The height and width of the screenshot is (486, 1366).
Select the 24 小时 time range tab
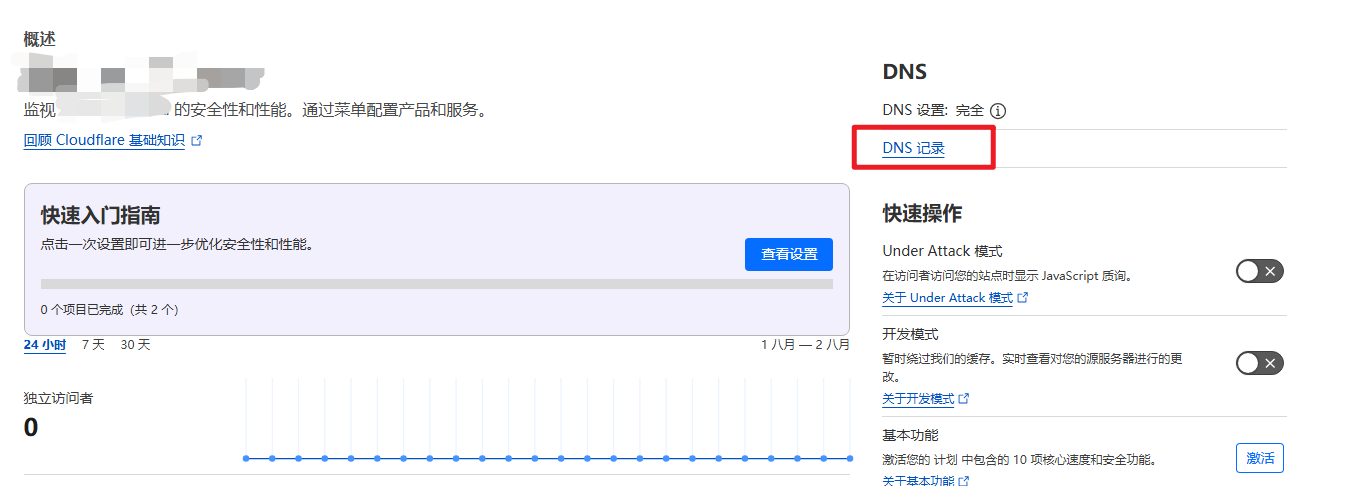pos(45,345)
